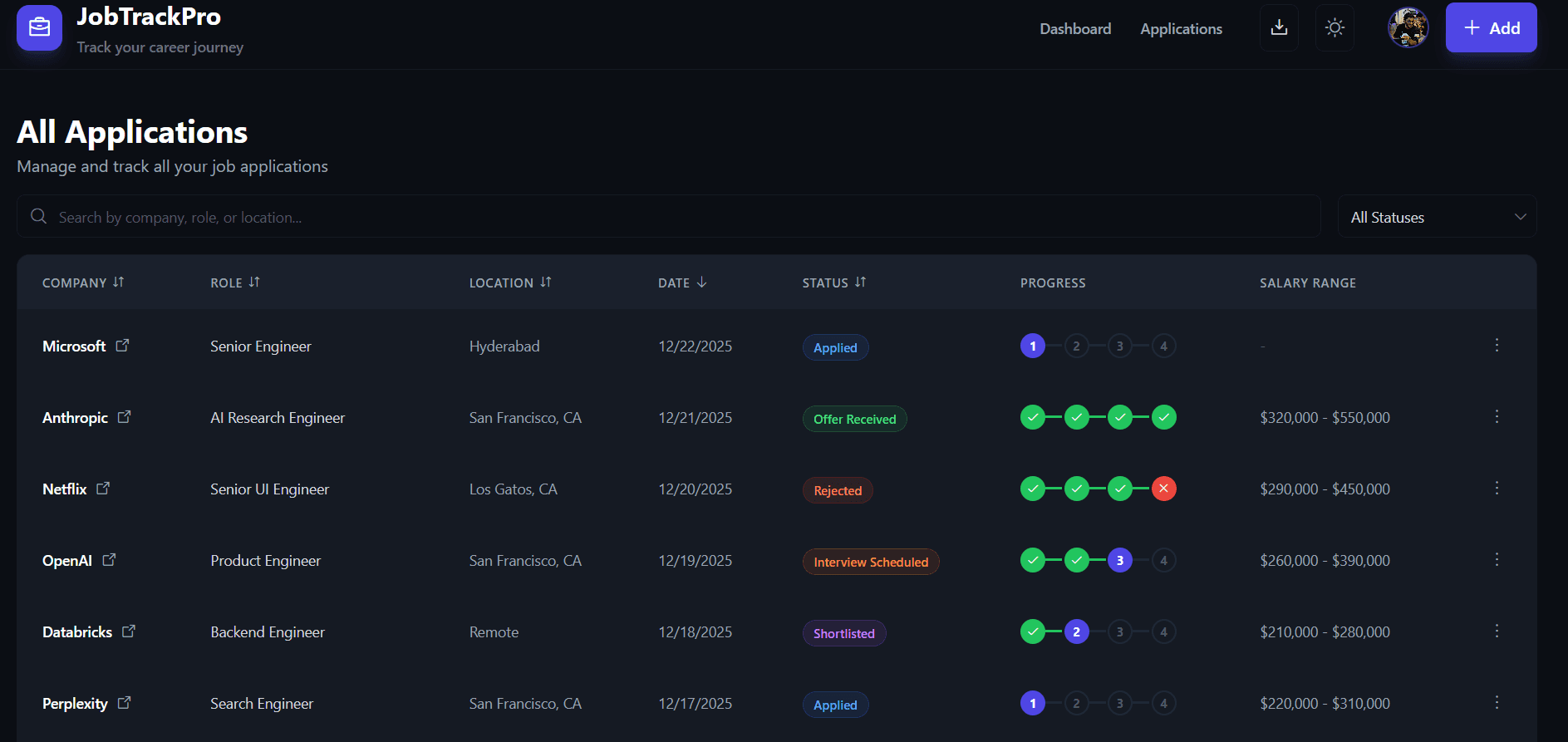
Task: Sort table by Company column
Action: point(83,283)
